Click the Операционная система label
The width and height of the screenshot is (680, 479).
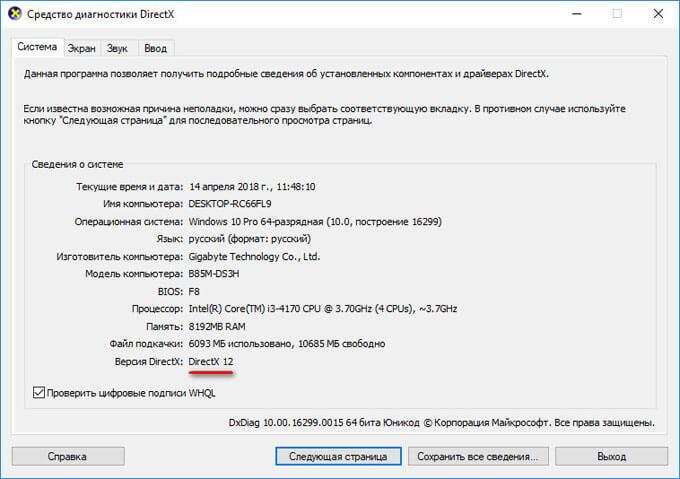point(129,222)
